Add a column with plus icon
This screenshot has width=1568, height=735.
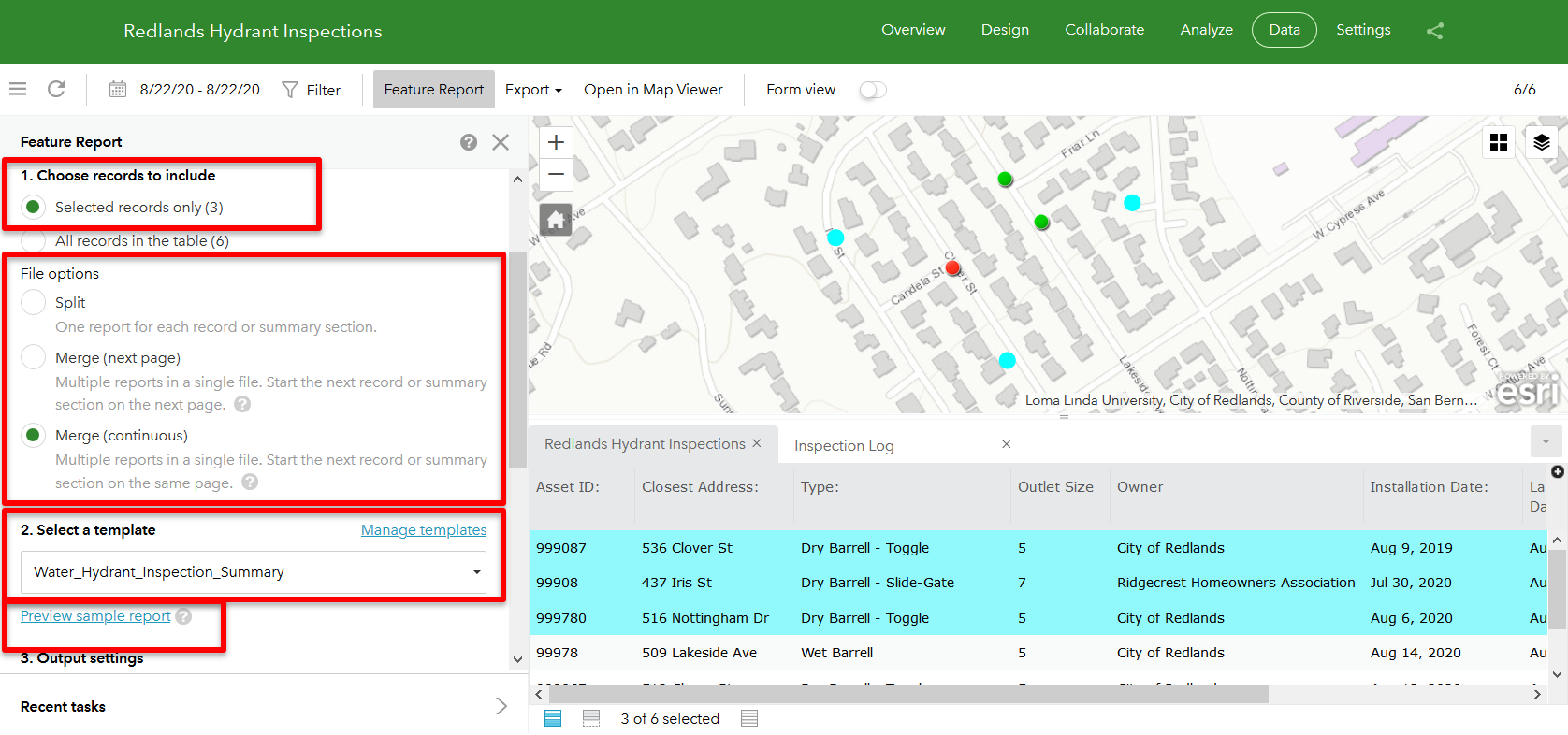pyautogui.click(x=1558, y=472)
